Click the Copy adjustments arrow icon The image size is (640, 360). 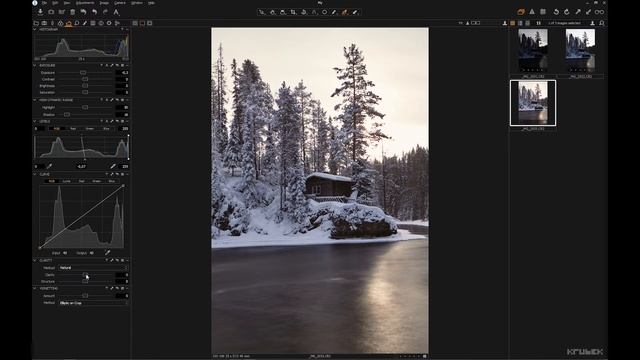pyautogui.click(x=578, y=12)
